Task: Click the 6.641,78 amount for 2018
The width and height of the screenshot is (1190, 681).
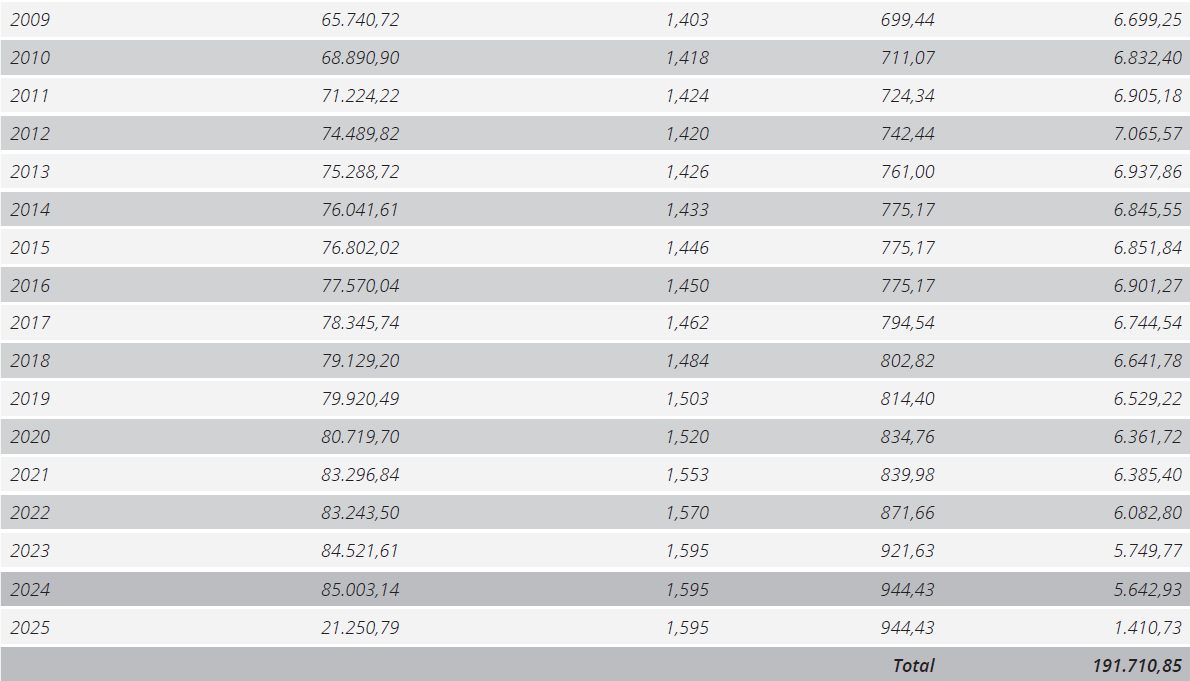Action: [x=1148, y=361]
